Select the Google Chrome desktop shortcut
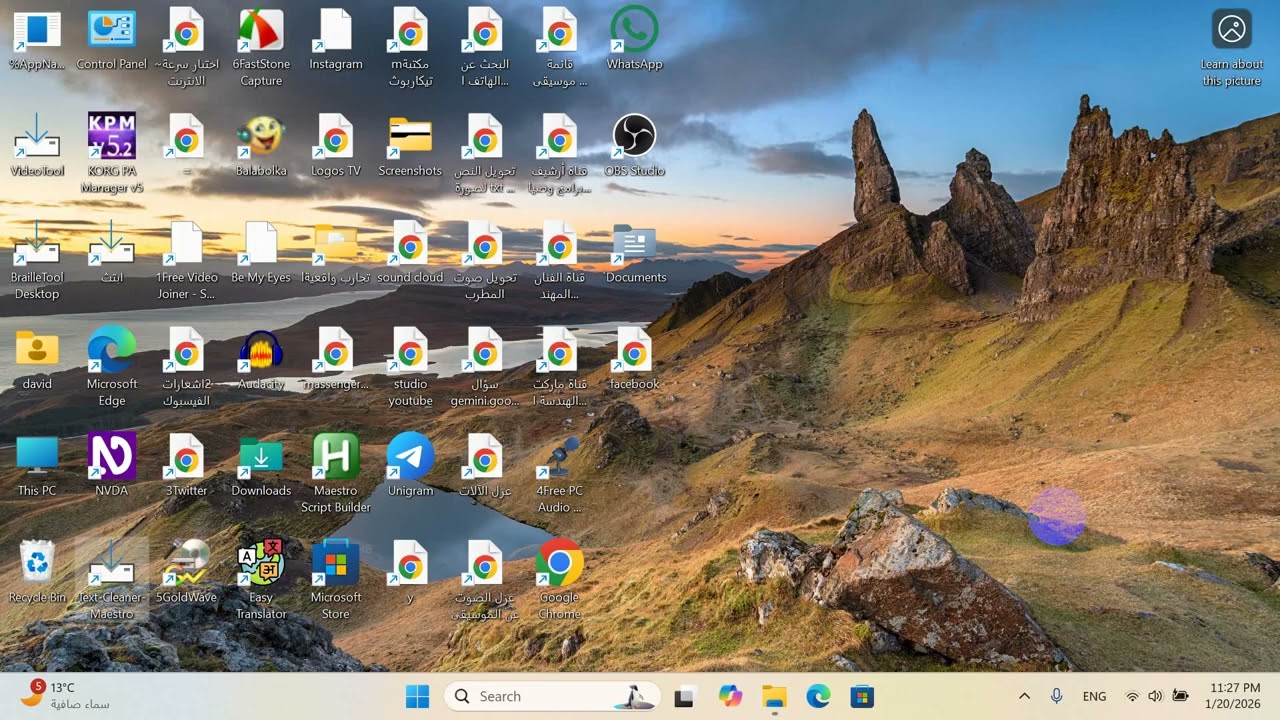 [x=559, y=581]
